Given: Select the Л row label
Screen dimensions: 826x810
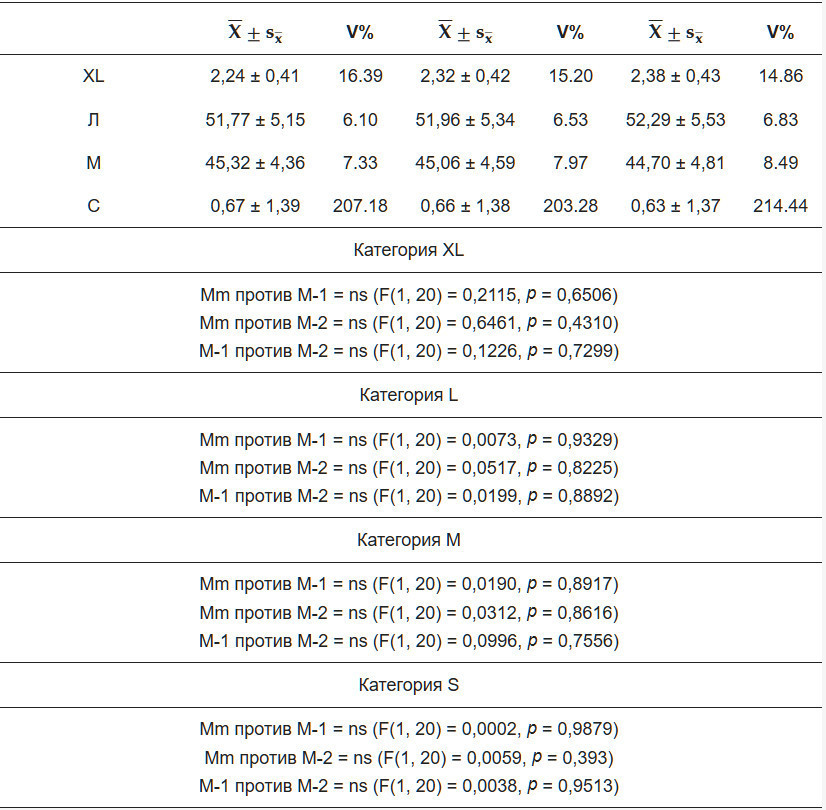Looking at the screenshot, I should [x=93, y=120].
